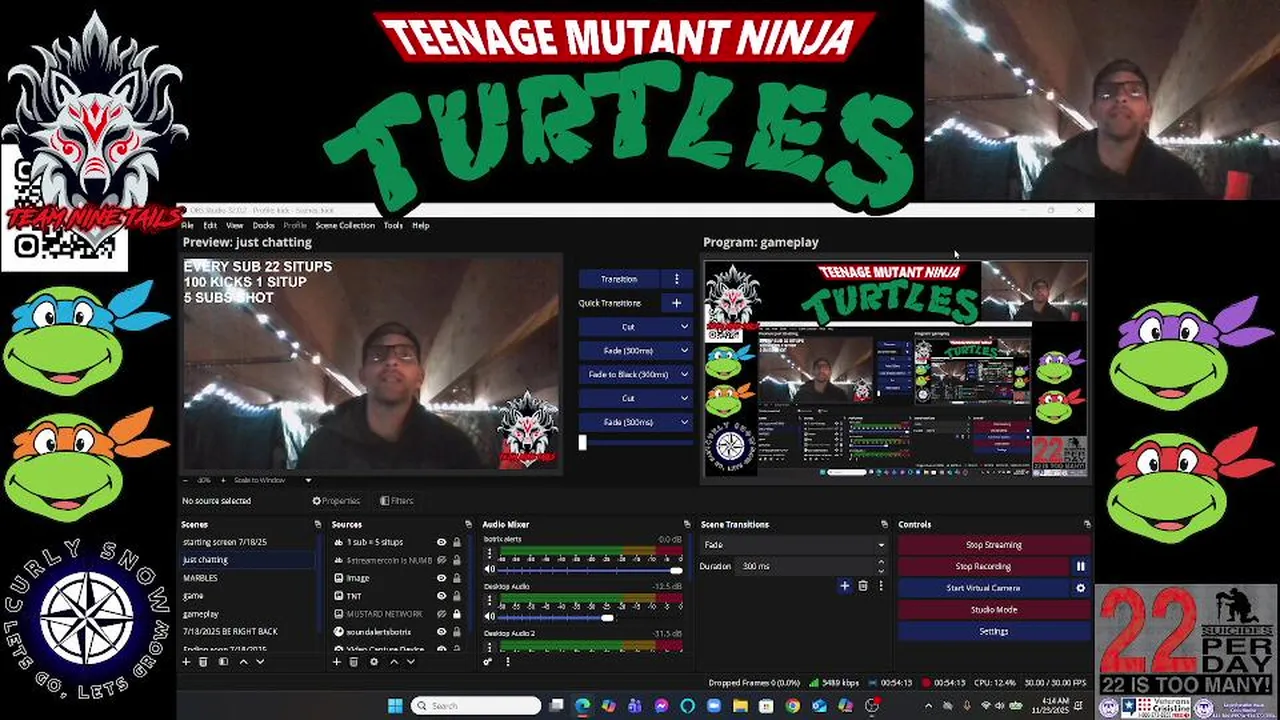Viewport: 1280px width, 720px height.
Task: Add a quick transition with plus button
Action: click(676, 303)
